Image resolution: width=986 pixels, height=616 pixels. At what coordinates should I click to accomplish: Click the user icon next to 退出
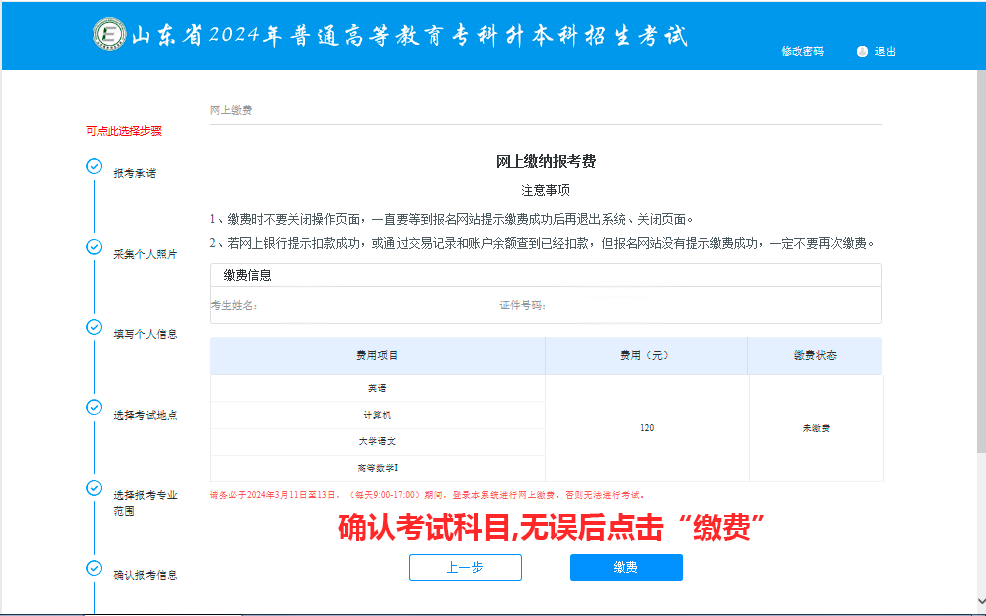(861, 51)
